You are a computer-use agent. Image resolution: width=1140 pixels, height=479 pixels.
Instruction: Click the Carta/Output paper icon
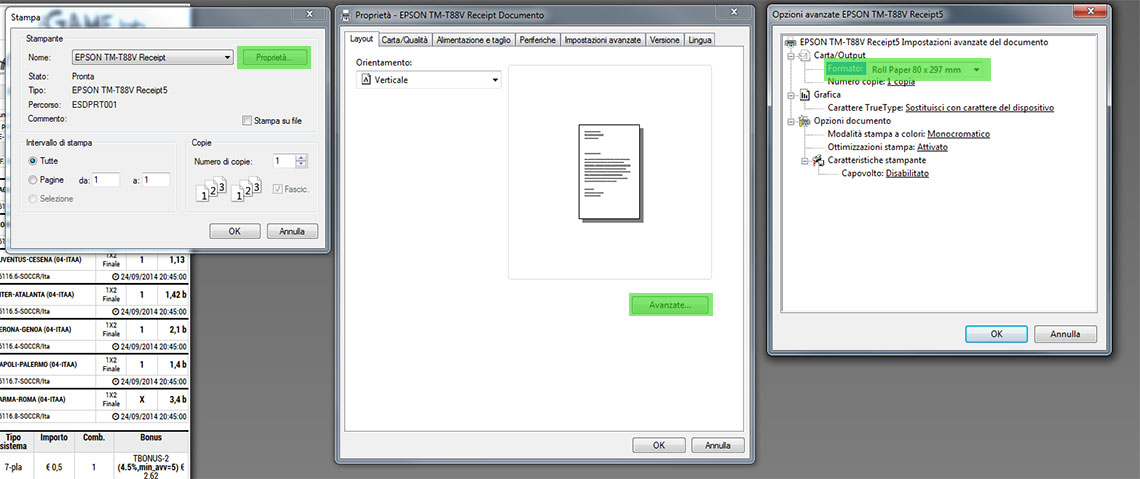pyautogui.click(x=804, y=55)
